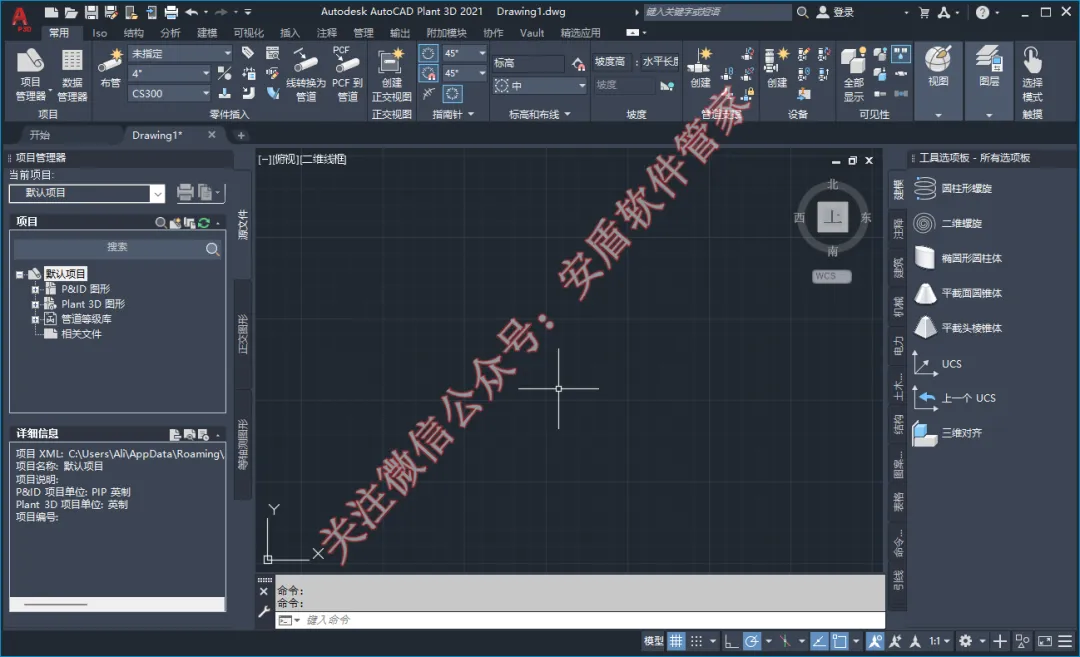Viewport: 1080px width, 657px height.
Task: Open the 视图 view panel
Action: (x=938, y=67)
